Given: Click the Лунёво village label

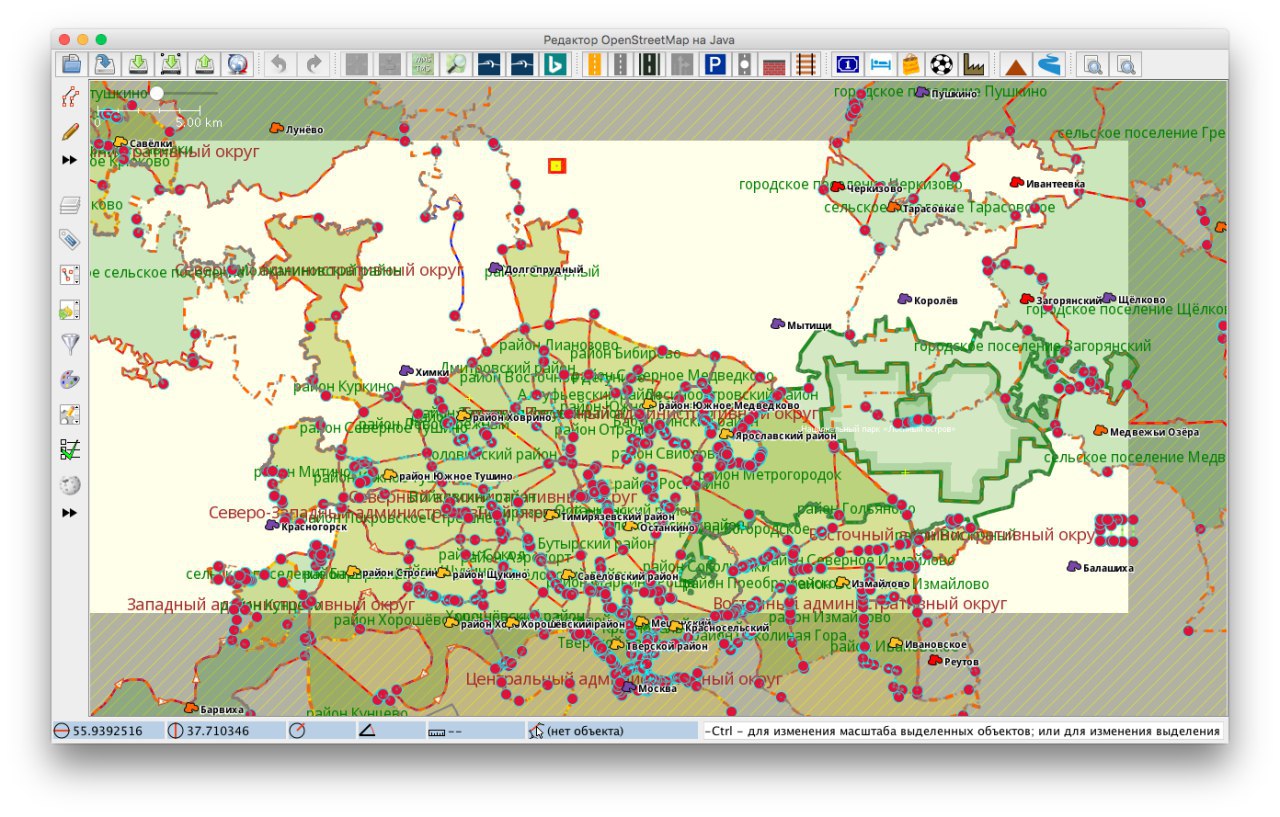Looking at the screenshot, I should coord(304,129).
